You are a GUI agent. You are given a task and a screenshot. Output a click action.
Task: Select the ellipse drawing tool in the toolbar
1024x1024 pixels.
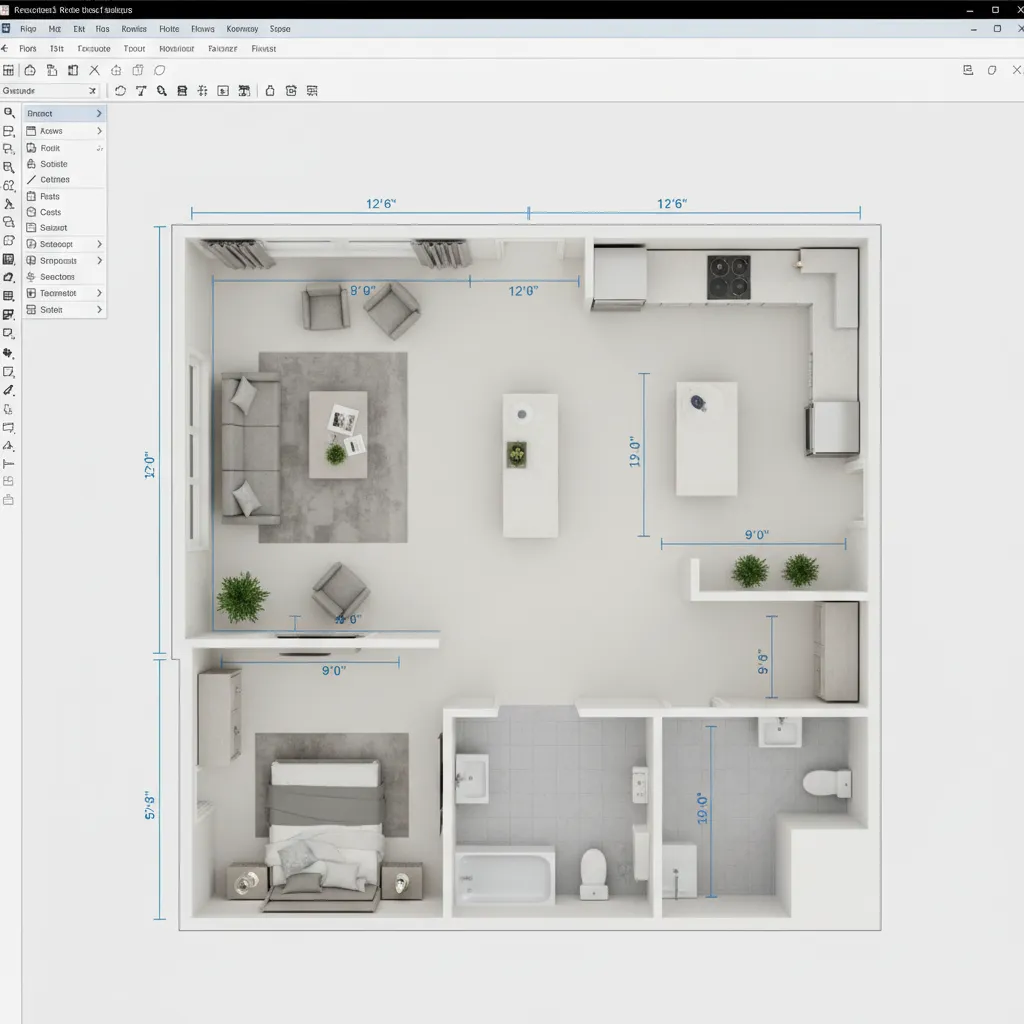160,70
